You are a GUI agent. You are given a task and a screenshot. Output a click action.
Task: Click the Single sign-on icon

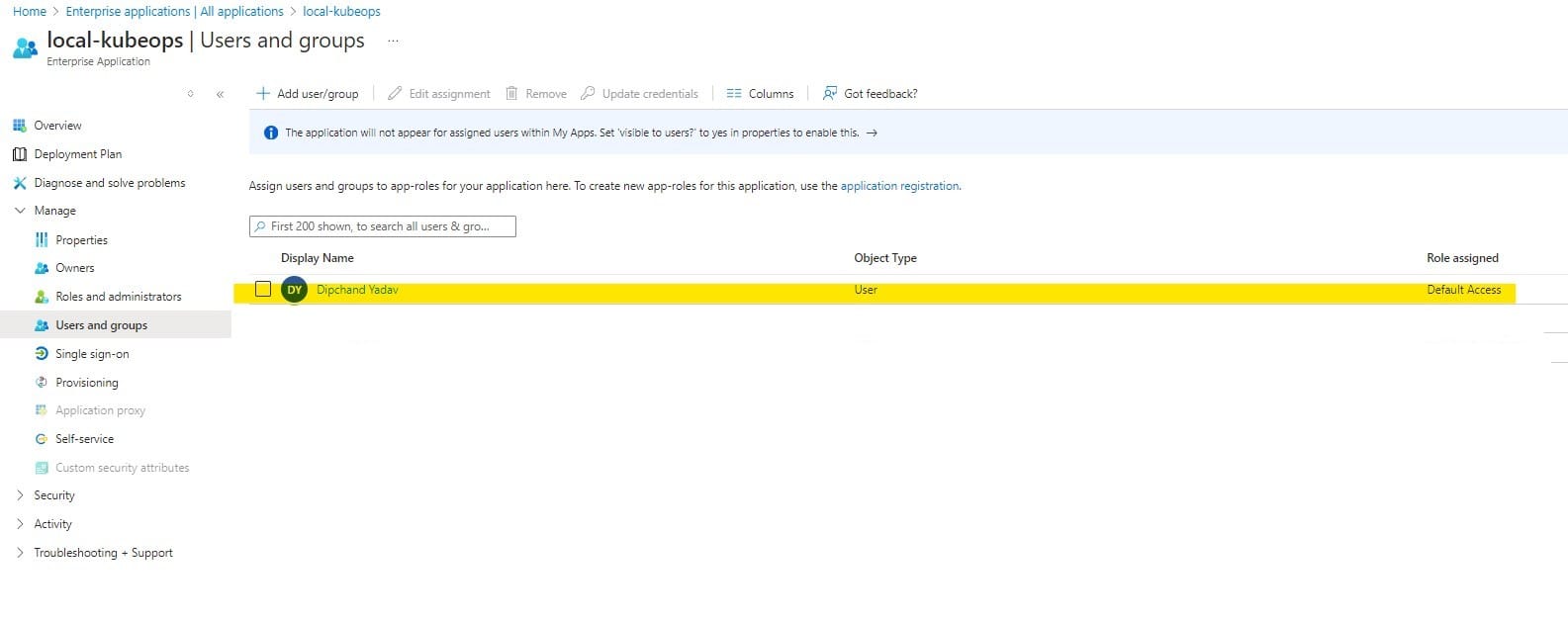tap(41, 354)
